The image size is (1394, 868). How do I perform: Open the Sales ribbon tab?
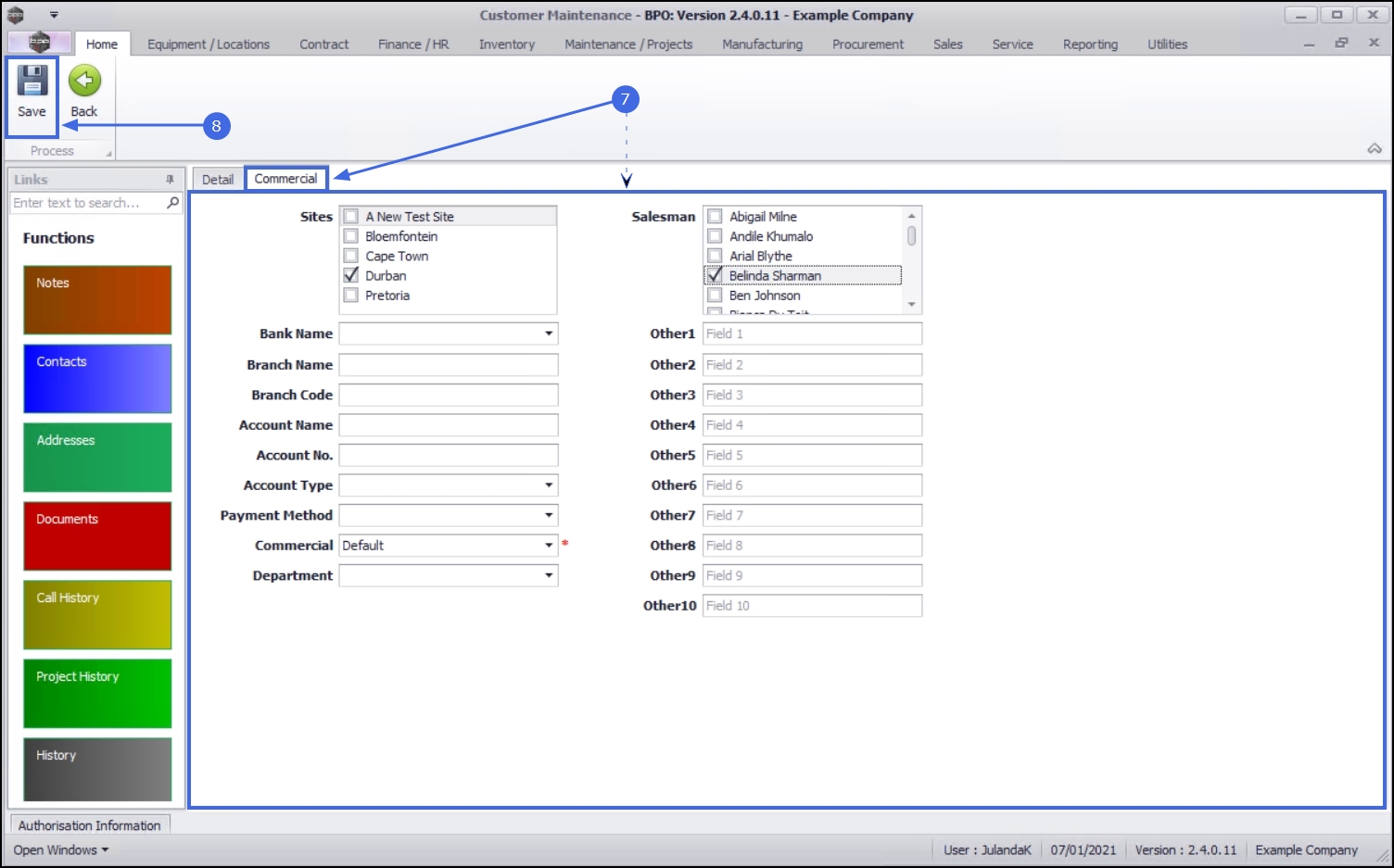click(x=948, y=44)
